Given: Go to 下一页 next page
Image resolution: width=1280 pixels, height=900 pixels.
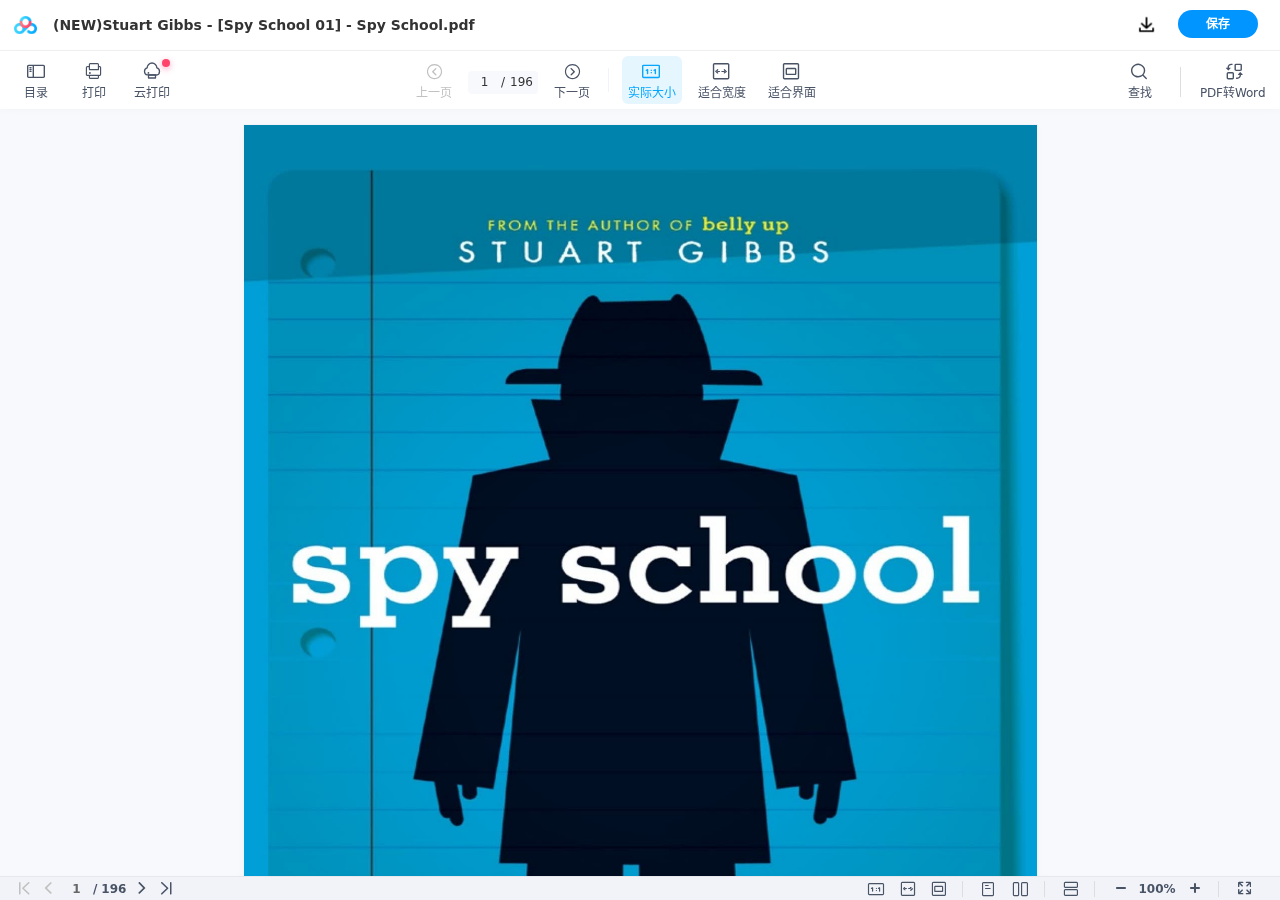Looking at the screenshot, I should [x=572, y=81].
